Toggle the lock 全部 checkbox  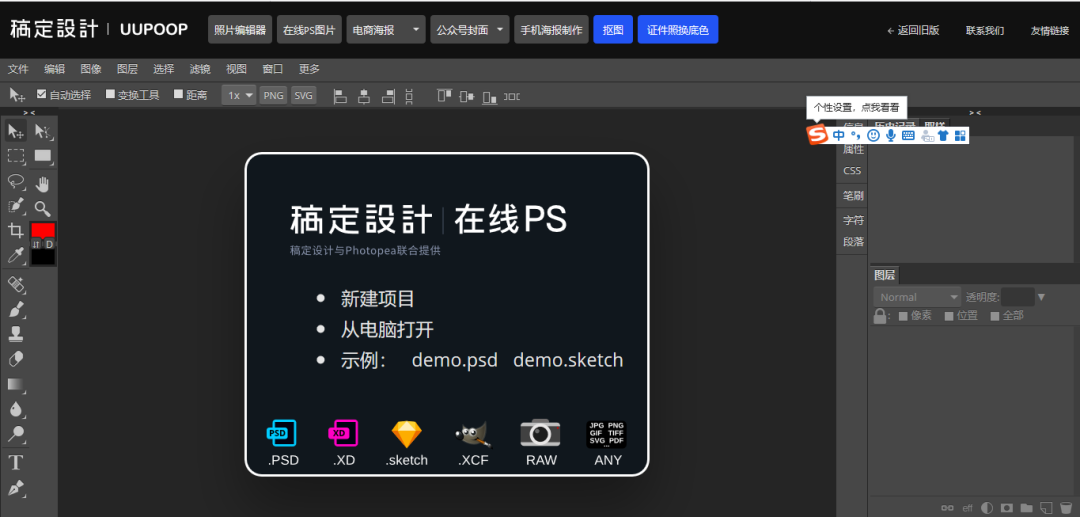point(995,316)
